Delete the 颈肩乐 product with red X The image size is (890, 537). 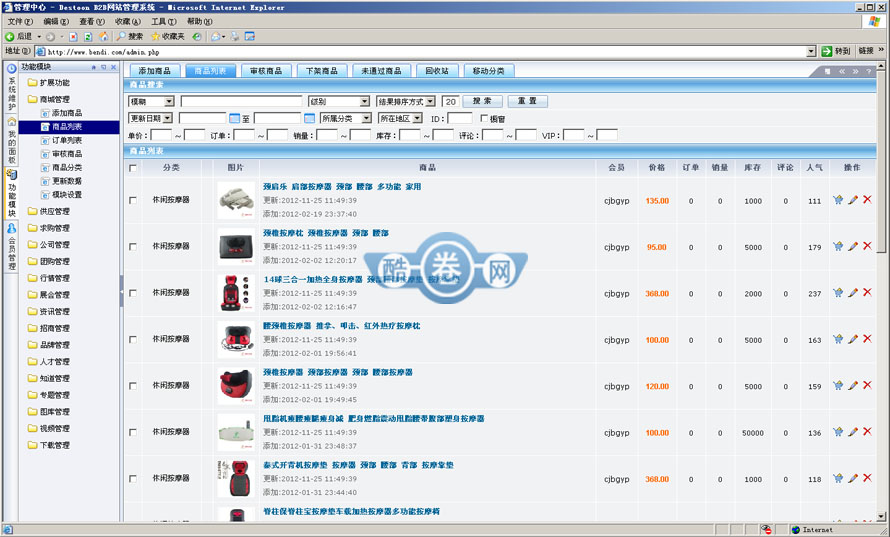tap(867, 200)
